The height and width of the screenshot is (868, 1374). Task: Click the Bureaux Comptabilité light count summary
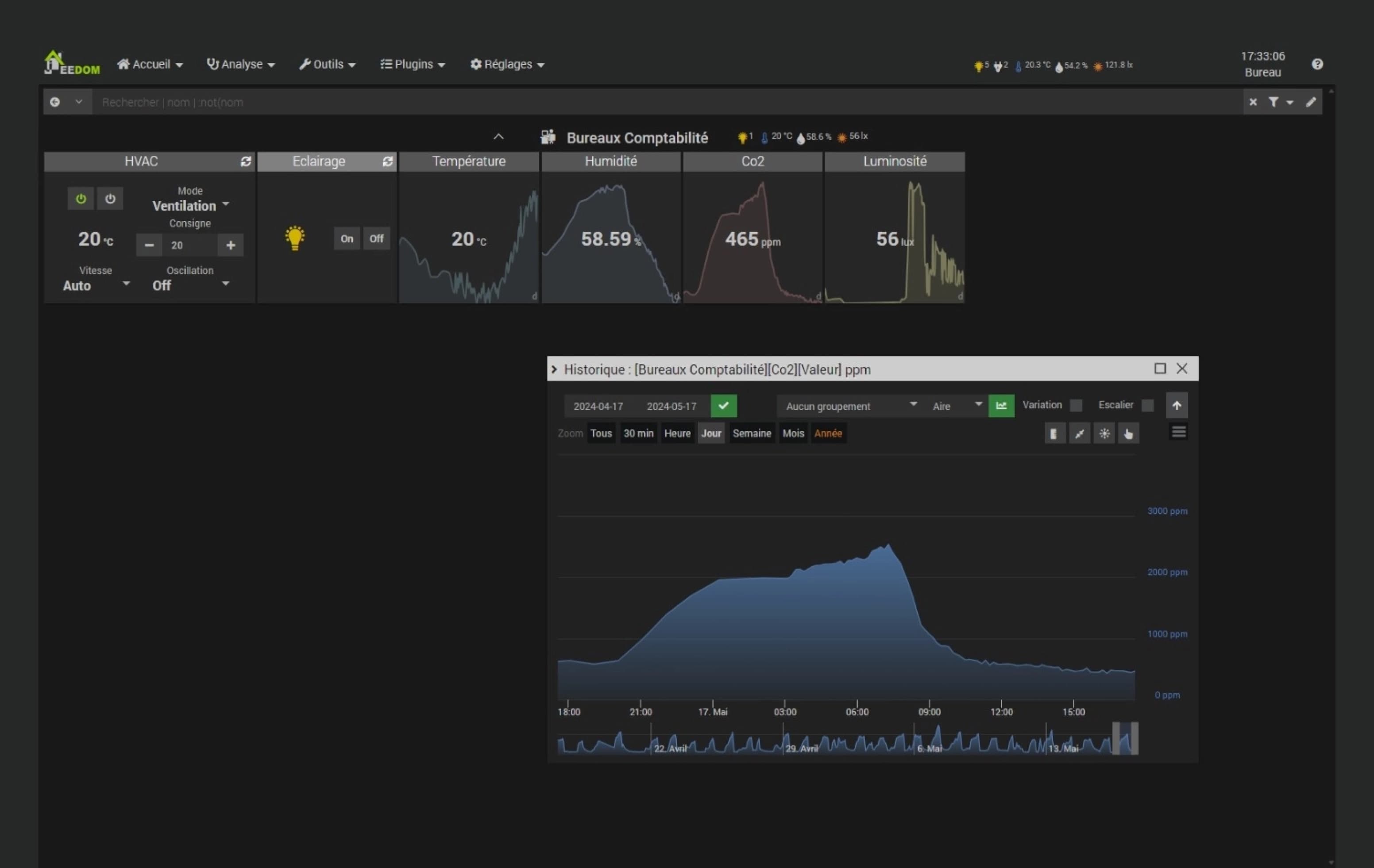pyautogui.click(x=745, y=137)
